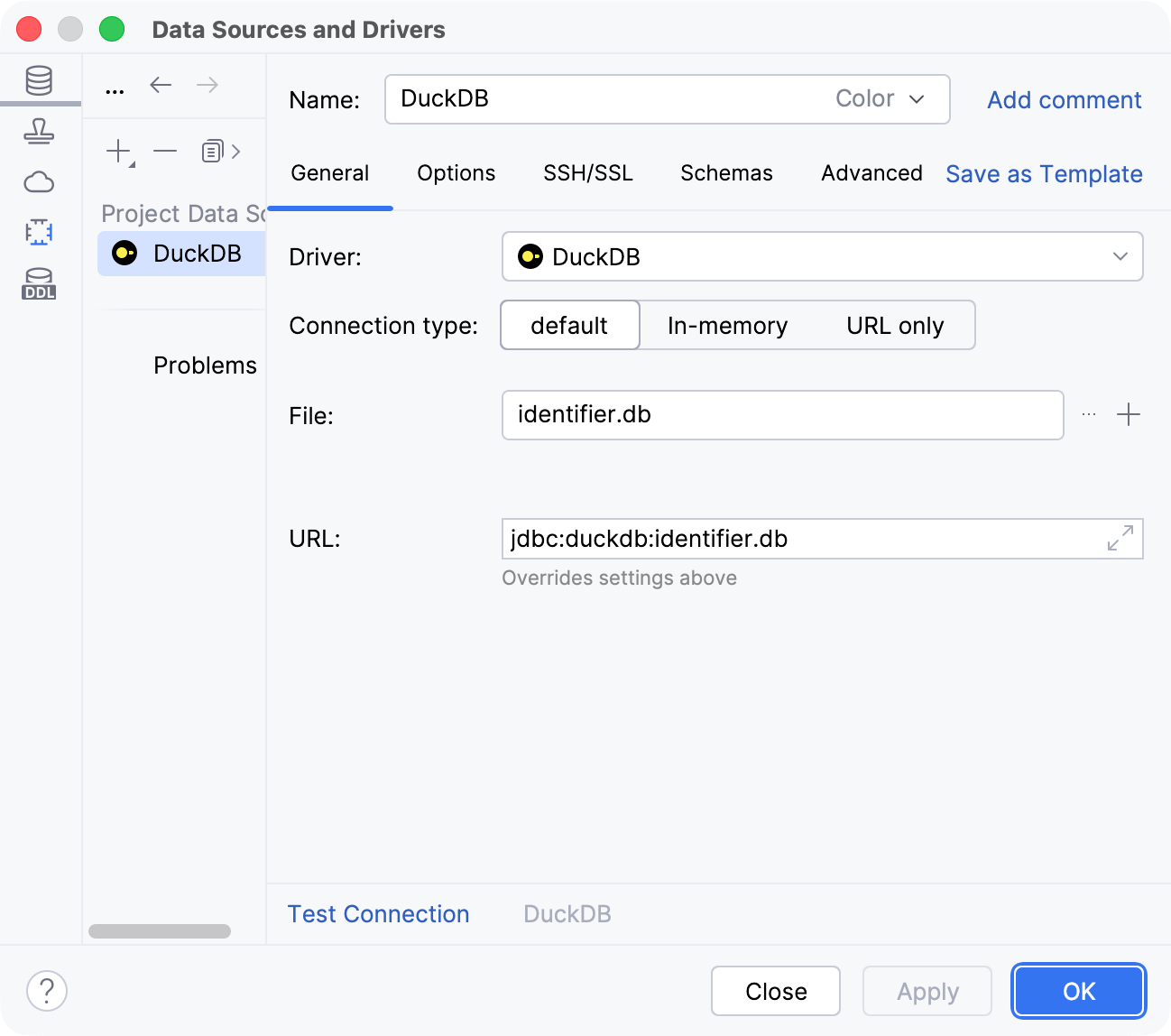1171x1036 pixels.
Task: Click the horizontal scrollbar in the left panel
Action: tap(160, 931)
